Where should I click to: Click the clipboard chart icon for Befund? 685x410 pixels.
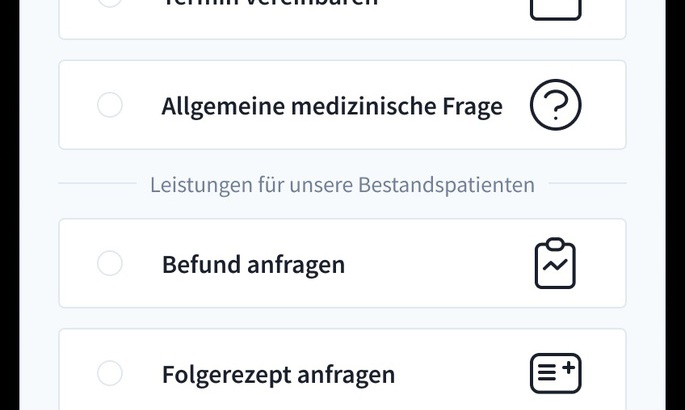pos(555,264)
